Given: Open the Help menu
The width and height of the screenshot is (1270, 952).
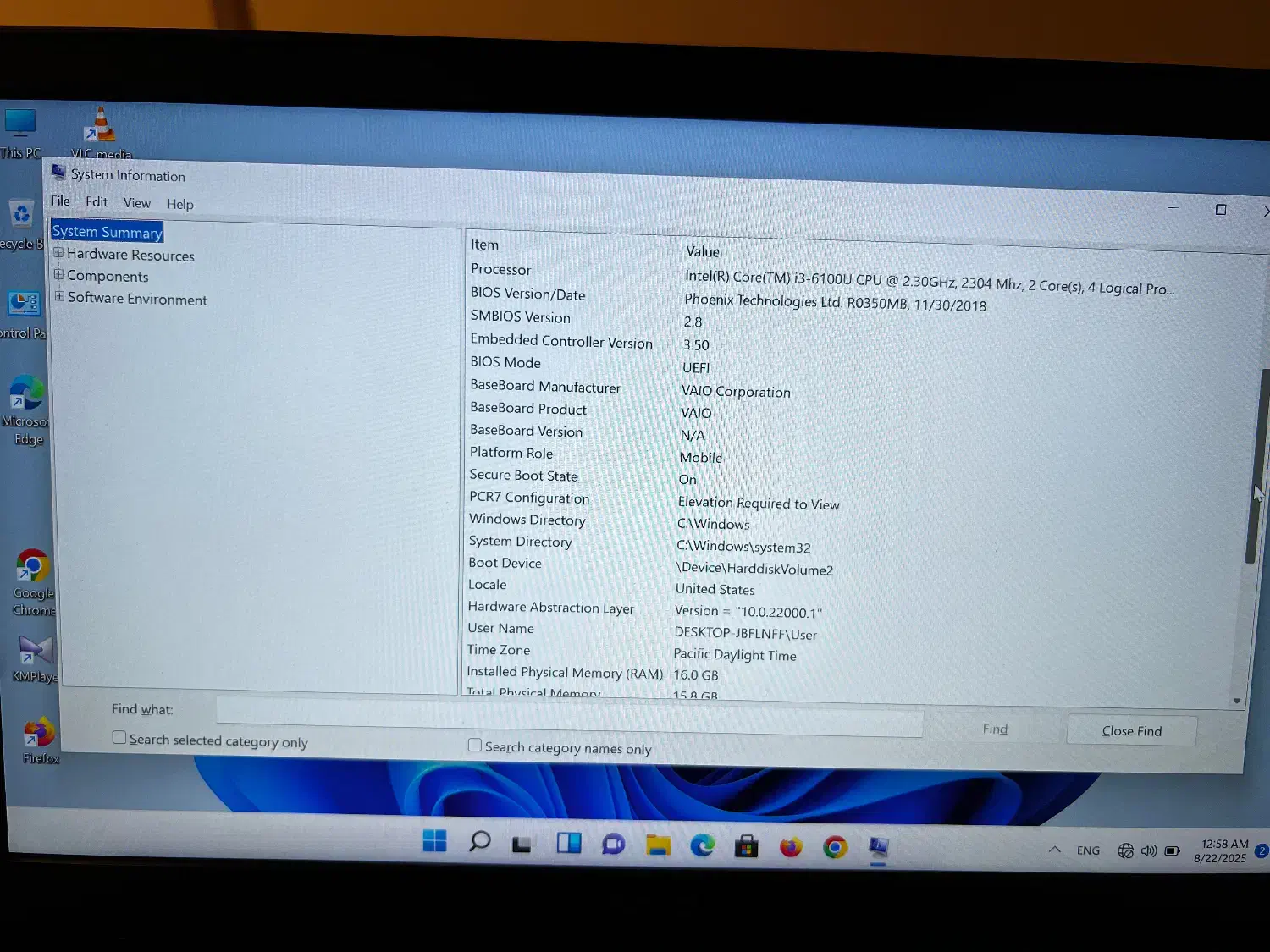Looking at the screenshot, I should [179, 204].
